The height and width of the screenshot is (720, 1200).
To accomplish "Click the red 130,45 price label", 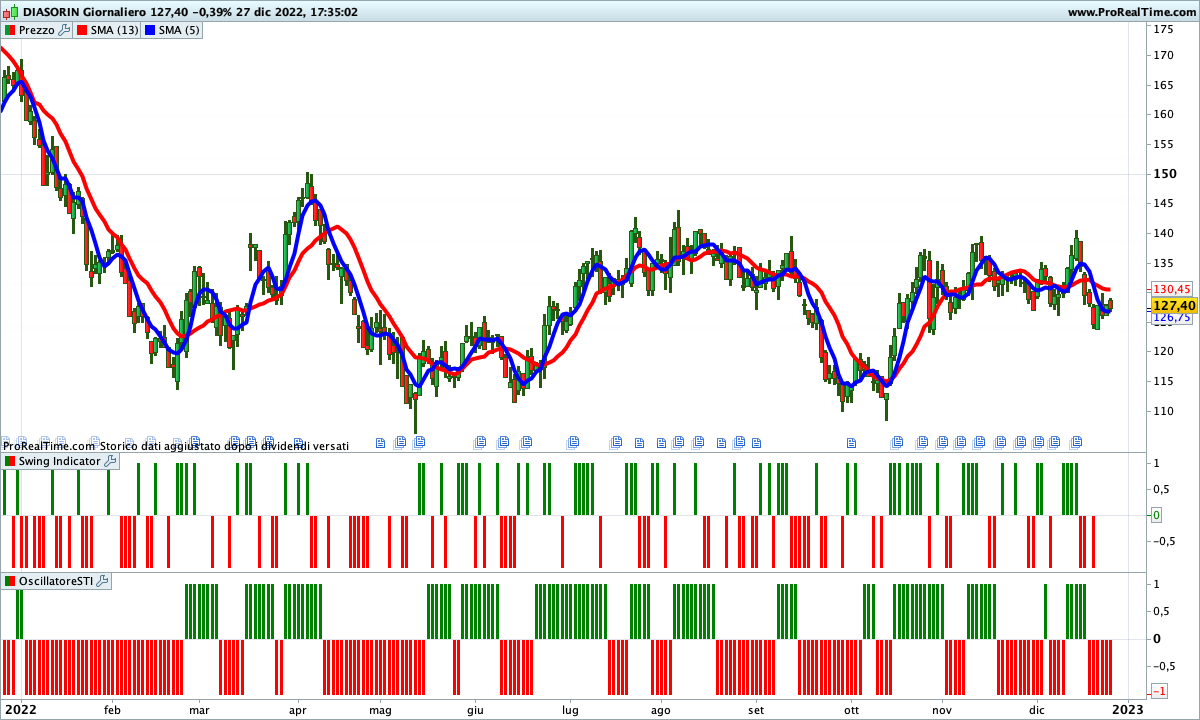I will click(1172, 289).
